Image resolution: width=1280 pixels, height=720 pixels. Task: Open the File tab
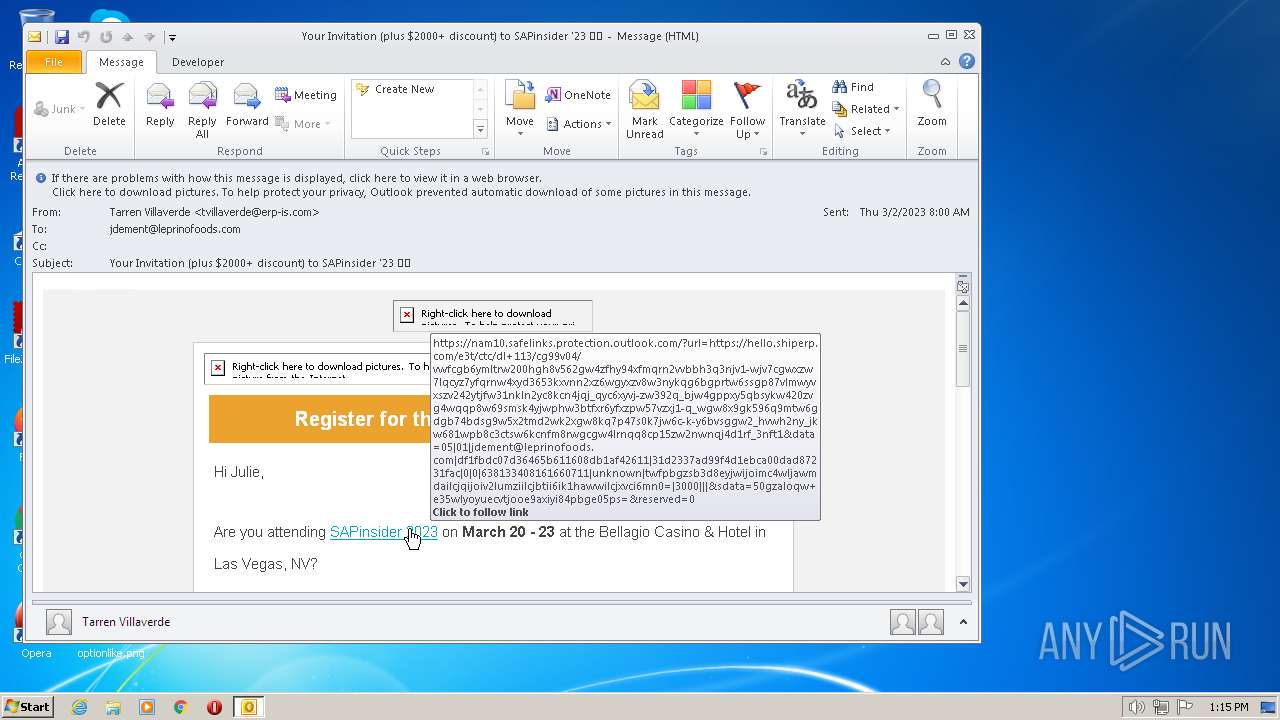tap(54, 62)
